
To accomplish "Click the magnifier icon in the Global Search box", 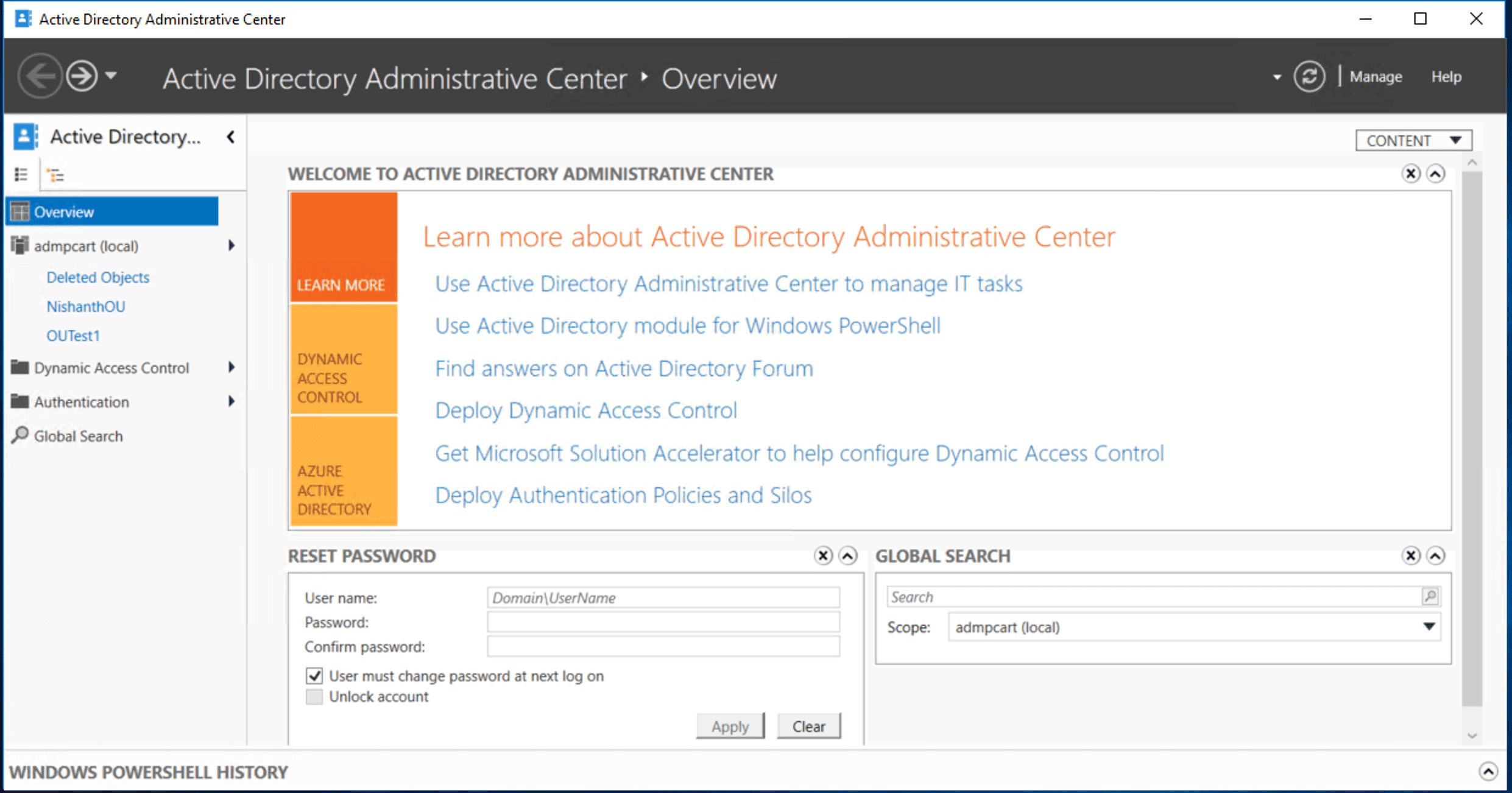I will [1430, 596].
